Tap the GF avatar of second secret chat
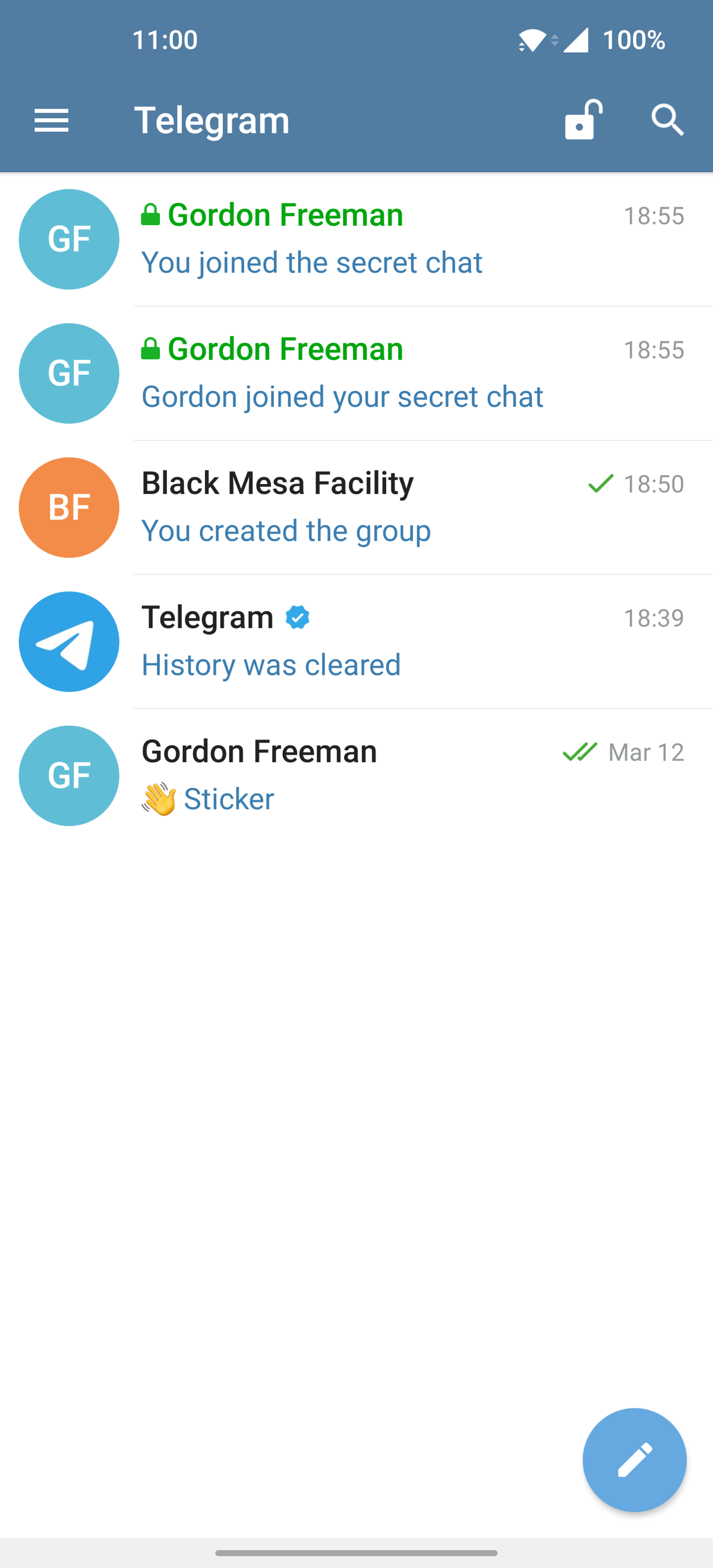The image size is (713, 1568). pyautogui.click(x=69, y=373)
